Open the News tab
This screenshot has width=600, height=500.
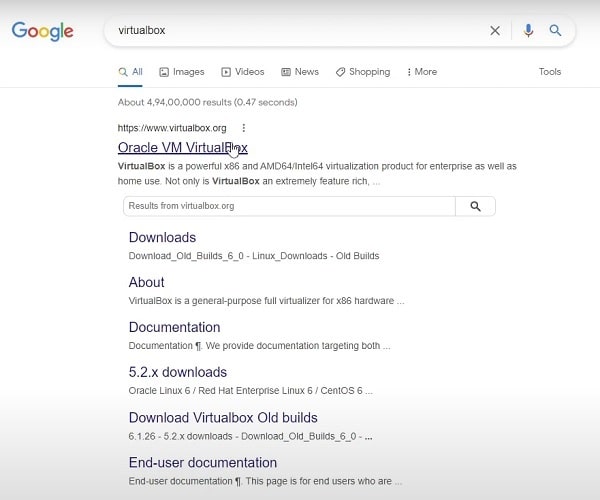point(300,72)
